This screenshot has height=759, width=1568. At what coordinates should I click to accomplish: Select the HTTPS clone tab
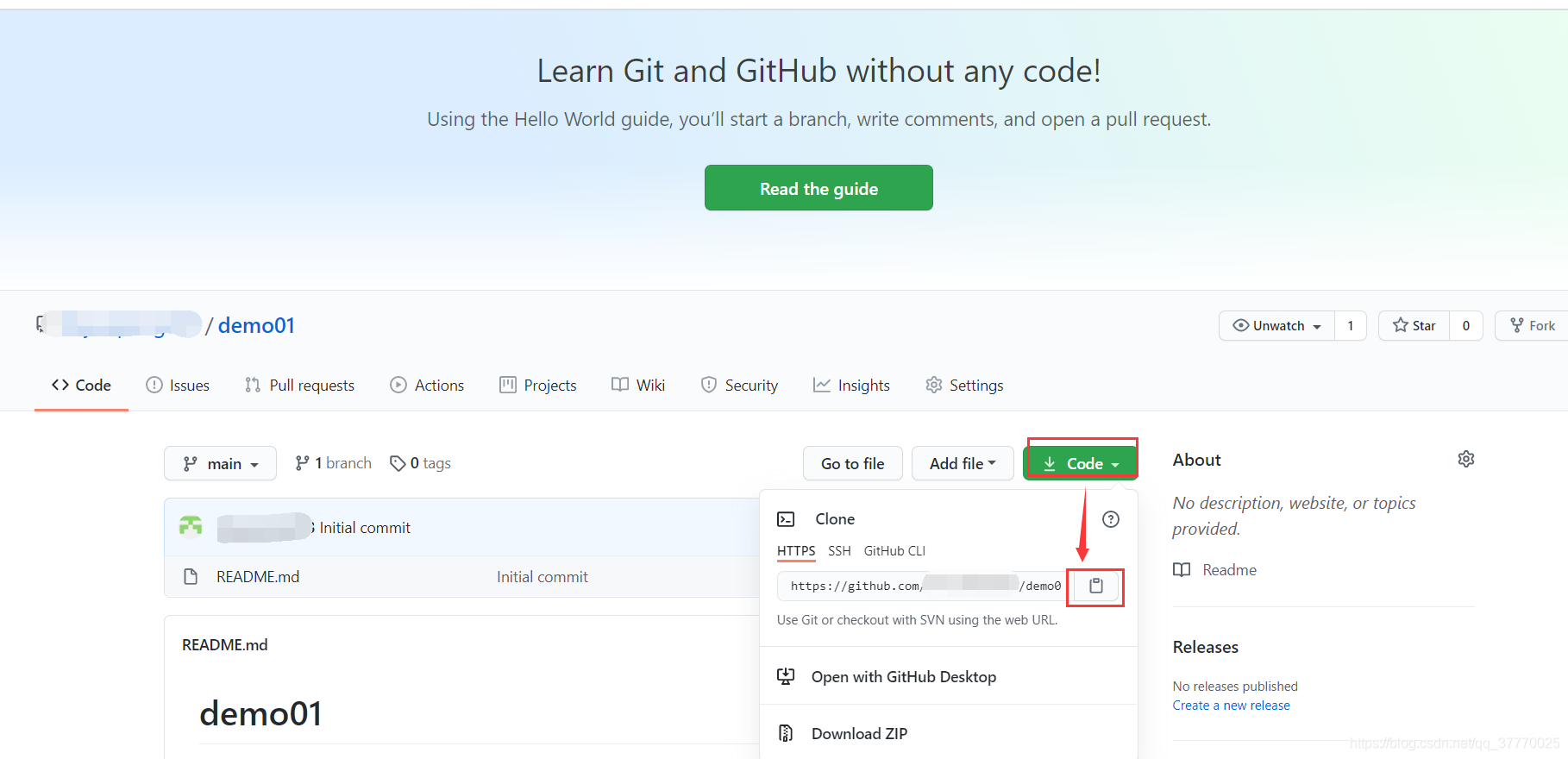click(x=796, y=550)
